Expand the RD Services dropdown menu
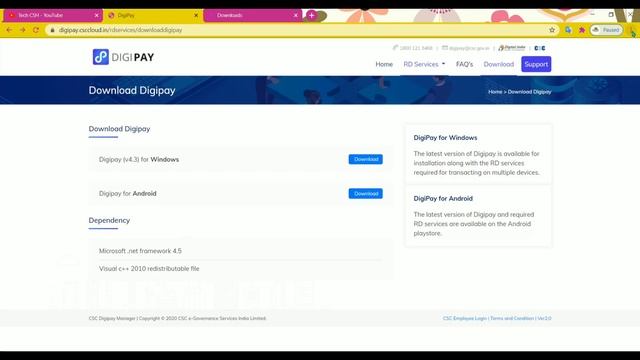640x360 pixels. click(424, 64)
